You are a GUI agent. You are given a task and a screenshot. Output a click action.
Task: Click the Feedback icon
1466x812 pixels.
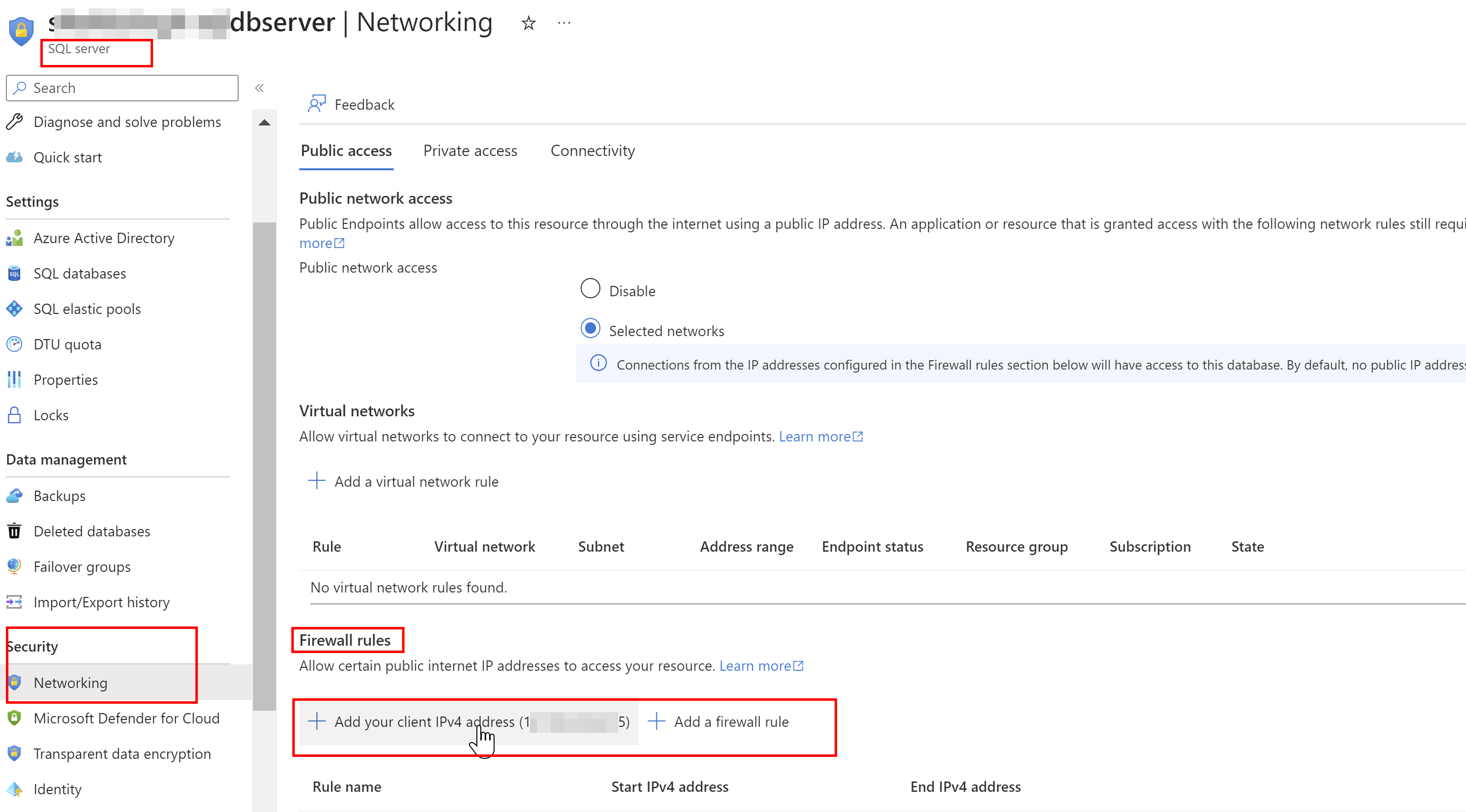[316, 104]
